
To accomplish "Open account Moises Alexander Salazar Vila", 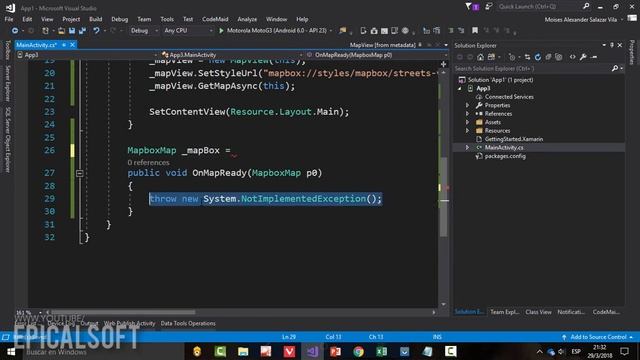I will 581,19.
